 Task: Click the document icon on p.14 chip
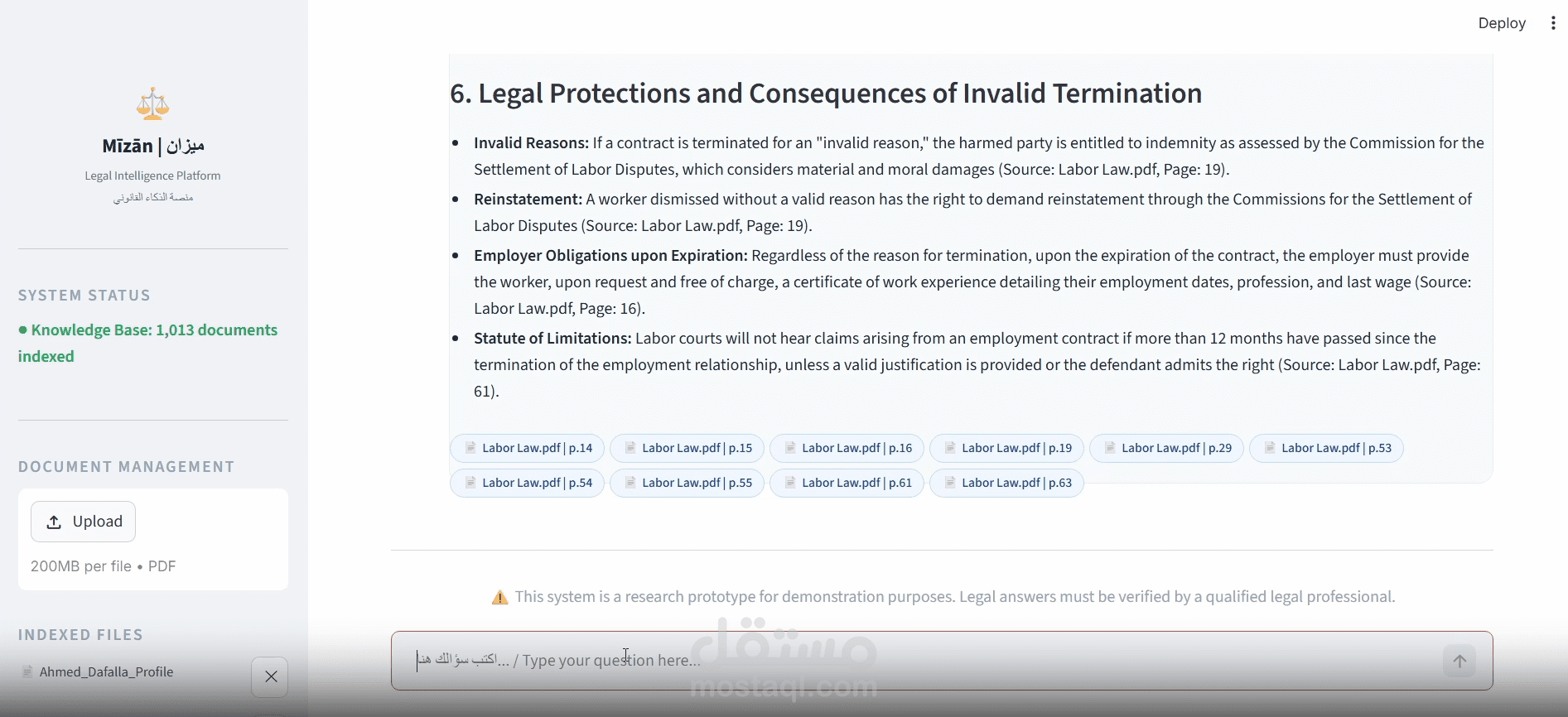470,448
